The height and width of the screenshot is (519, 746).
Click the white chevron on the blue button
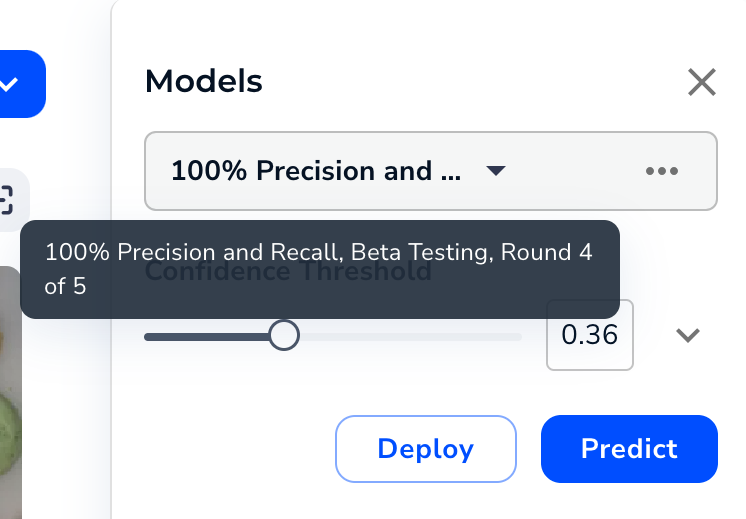(10, 84)
